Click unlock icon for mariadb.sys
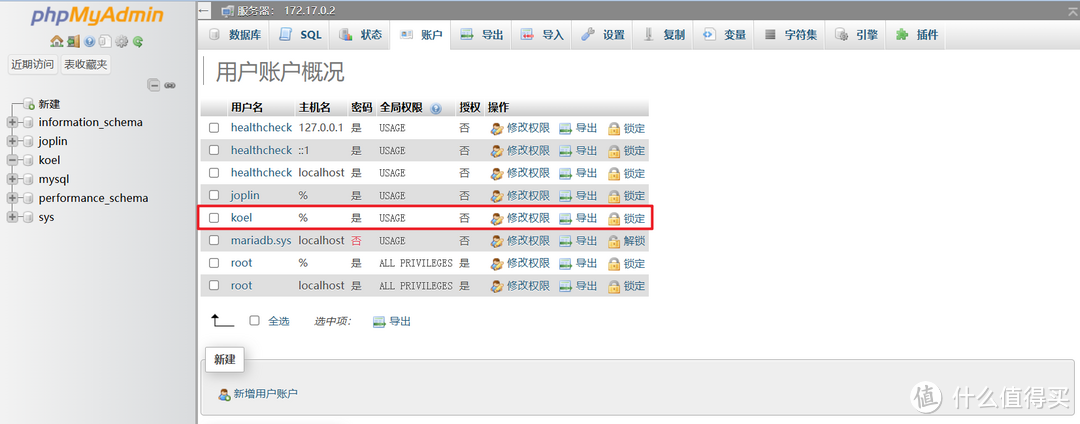 click(614, 242)
